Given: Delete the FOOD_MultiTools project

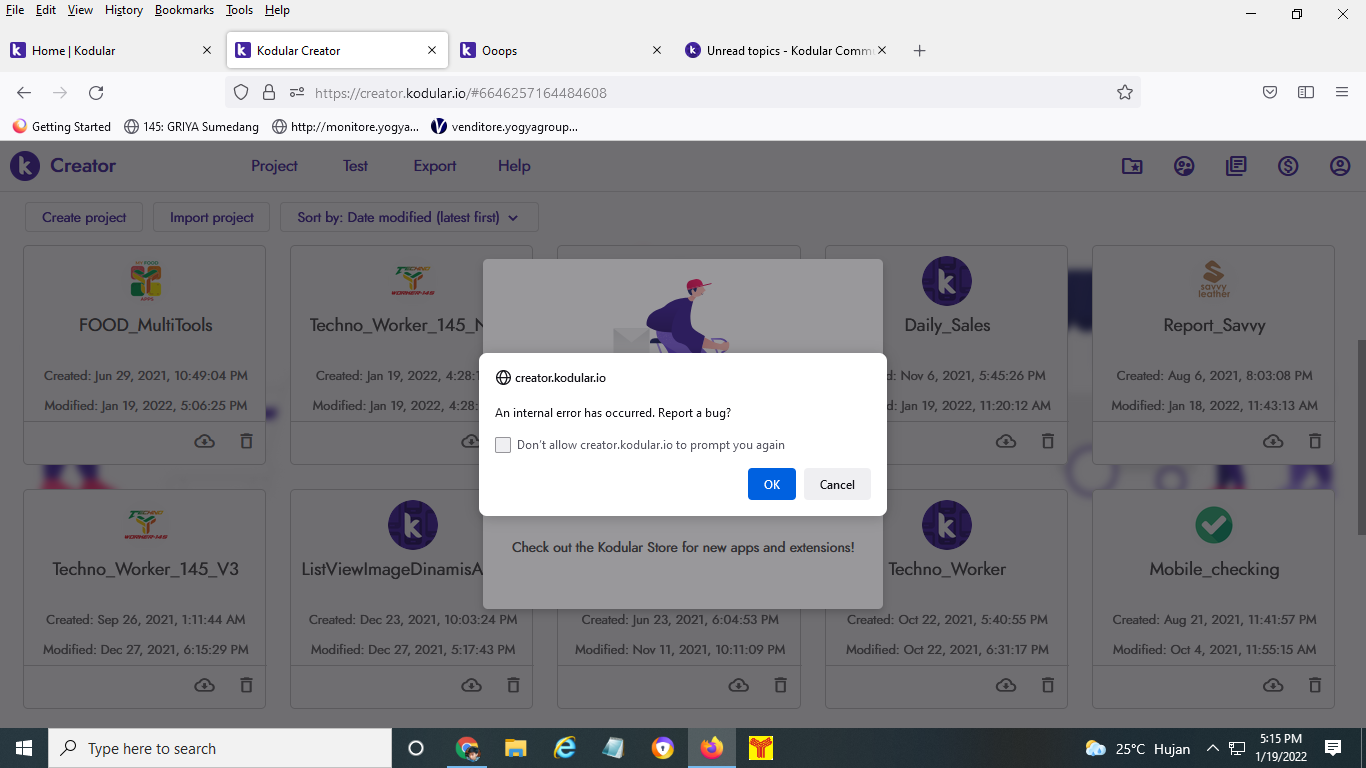Looking at the screenshot, I should [246, 441].
